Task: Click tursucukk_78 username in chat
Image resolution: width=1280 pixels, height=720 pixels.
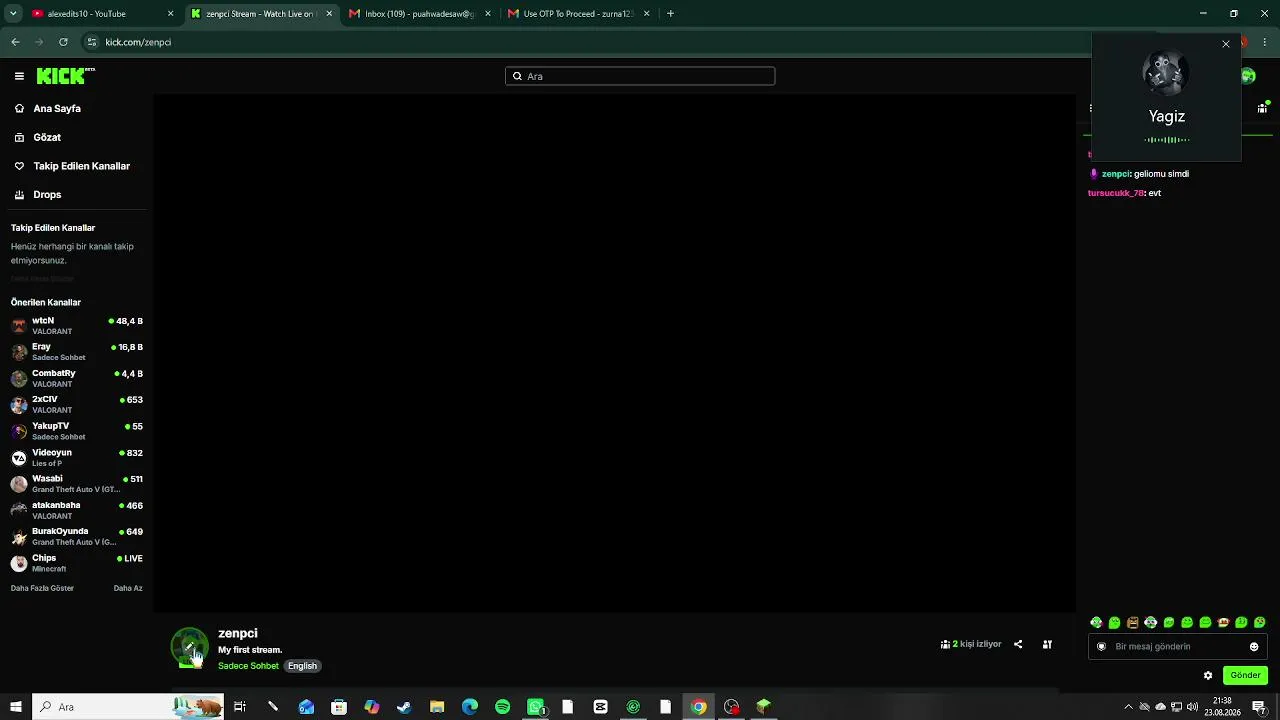Action: [x=1116, y=193]
